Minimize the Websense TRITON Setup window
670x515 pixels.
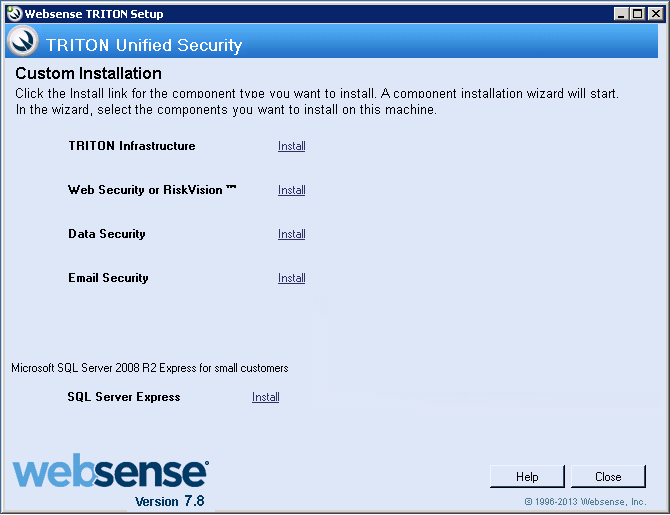(x=621, y=14)
